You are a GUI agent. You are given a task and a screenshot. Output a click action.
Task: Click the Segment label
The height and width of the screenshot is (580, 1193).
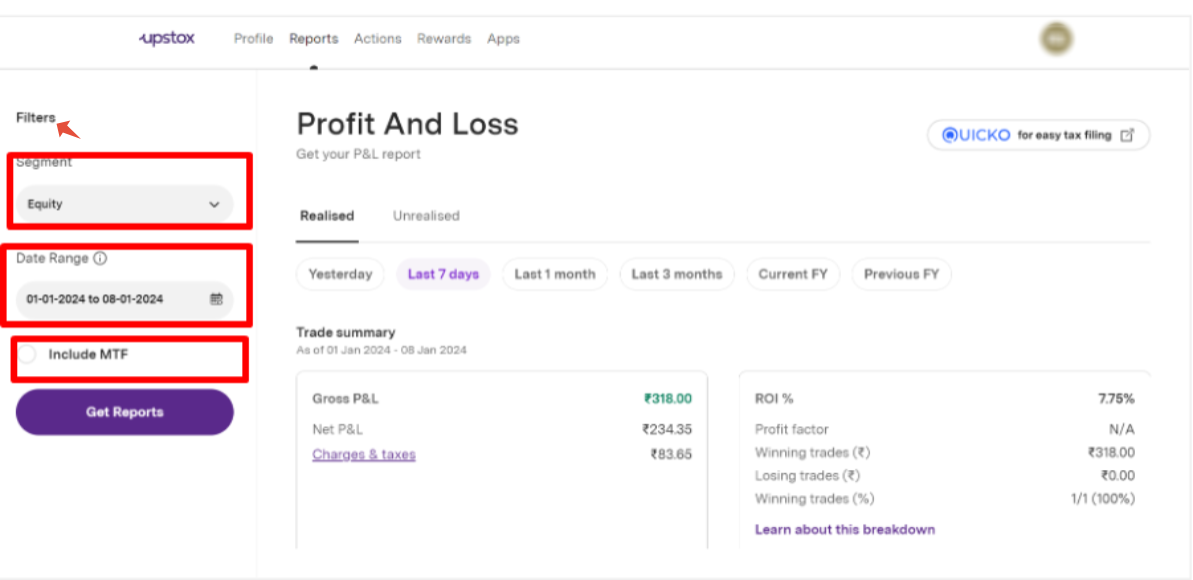[44, 162]
